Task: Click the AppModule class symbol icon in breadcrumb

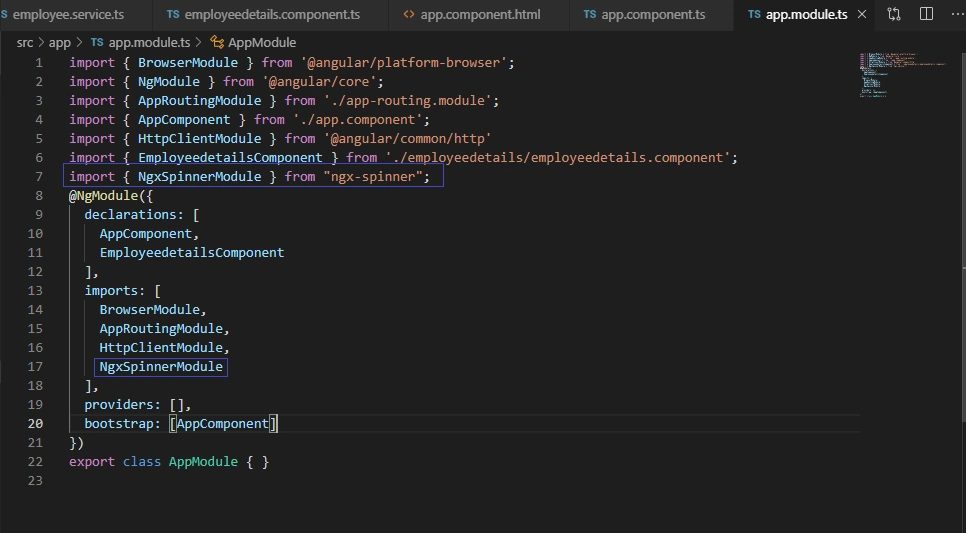Action: click(217, 43)
